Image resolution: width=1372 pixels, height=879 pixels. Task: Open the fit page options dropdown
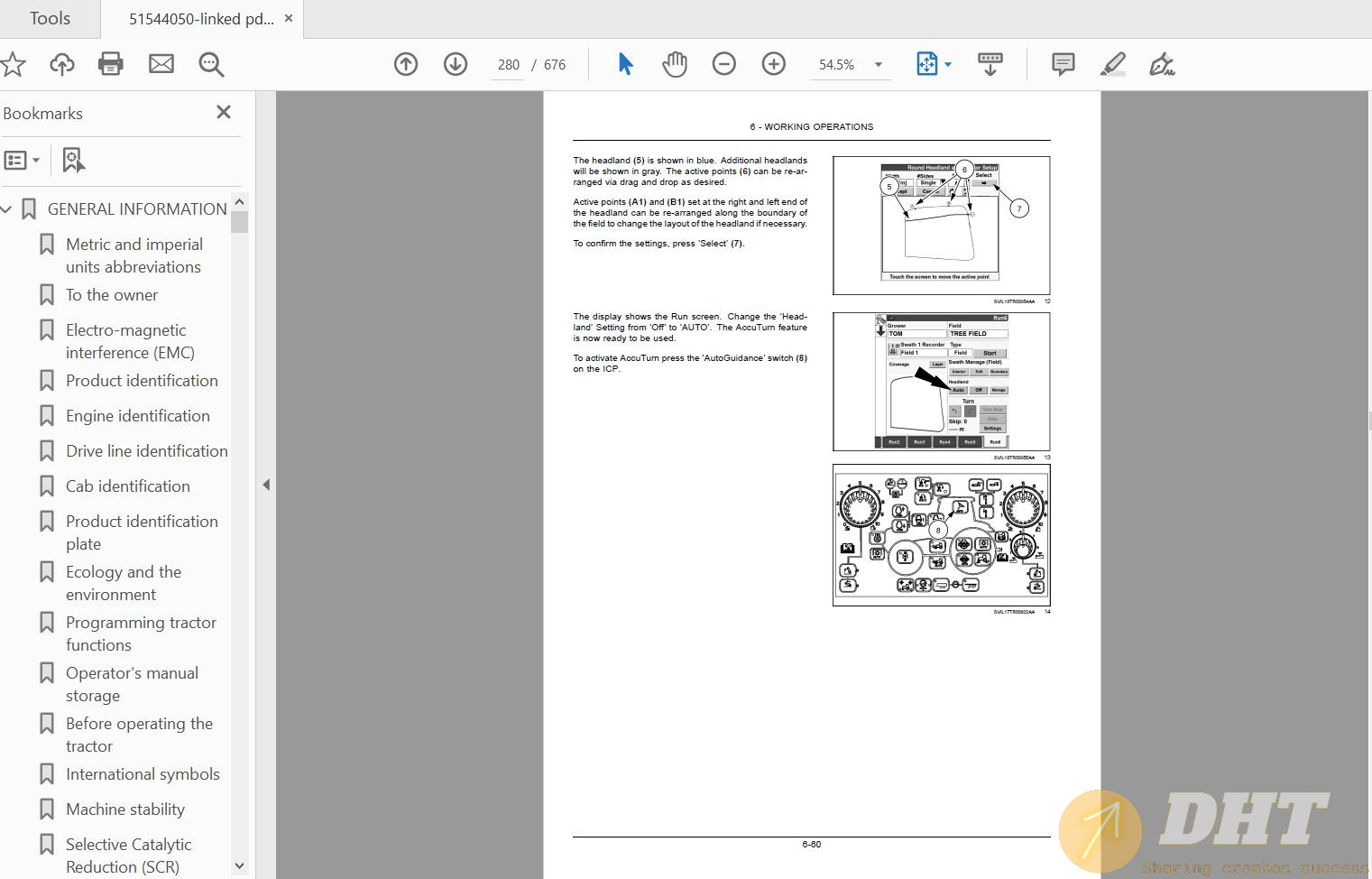click(x=948, y=64)
